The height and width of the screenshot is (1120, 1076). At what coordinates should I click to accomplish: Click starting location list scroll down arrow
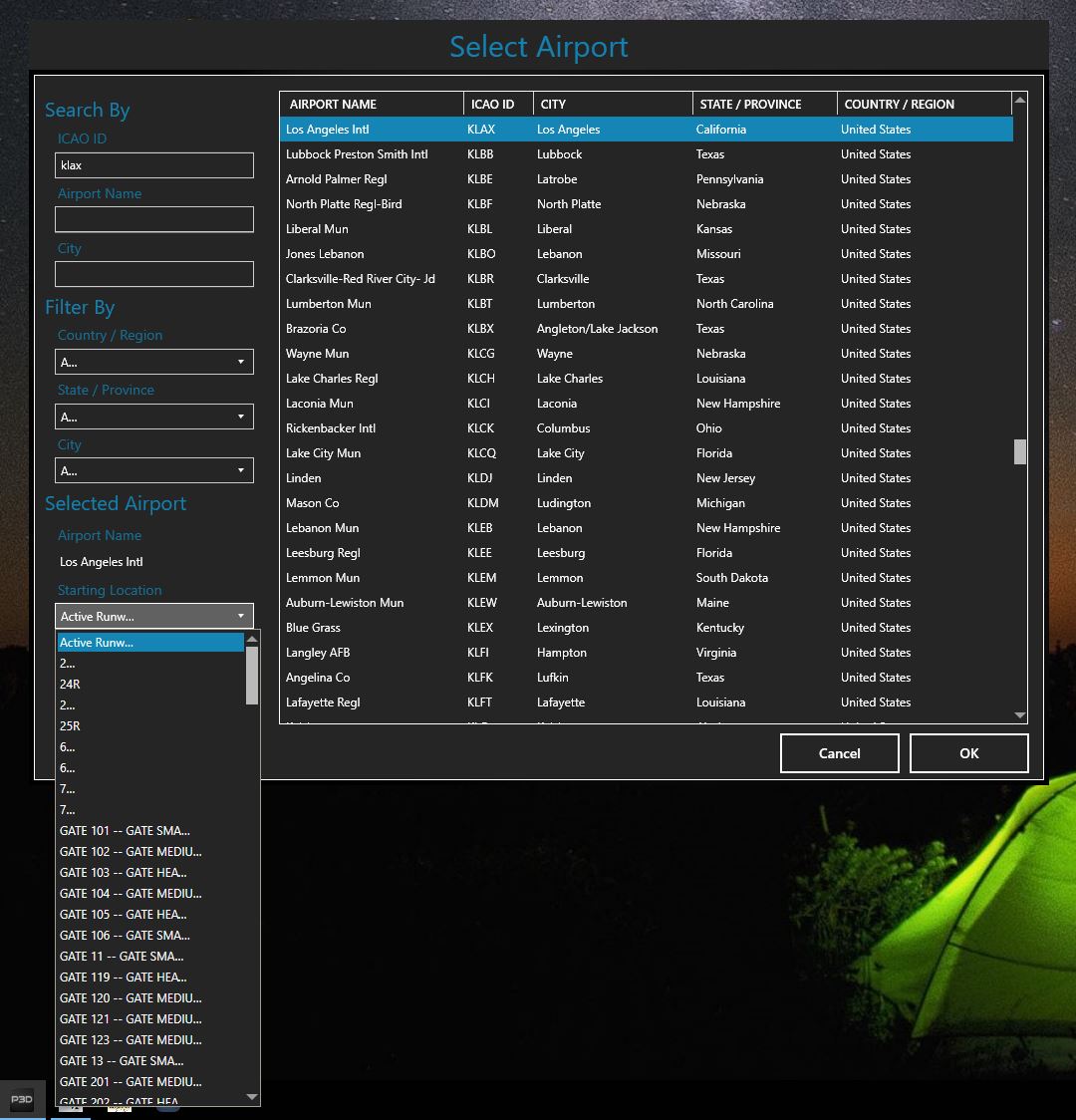coord(251,1096)
